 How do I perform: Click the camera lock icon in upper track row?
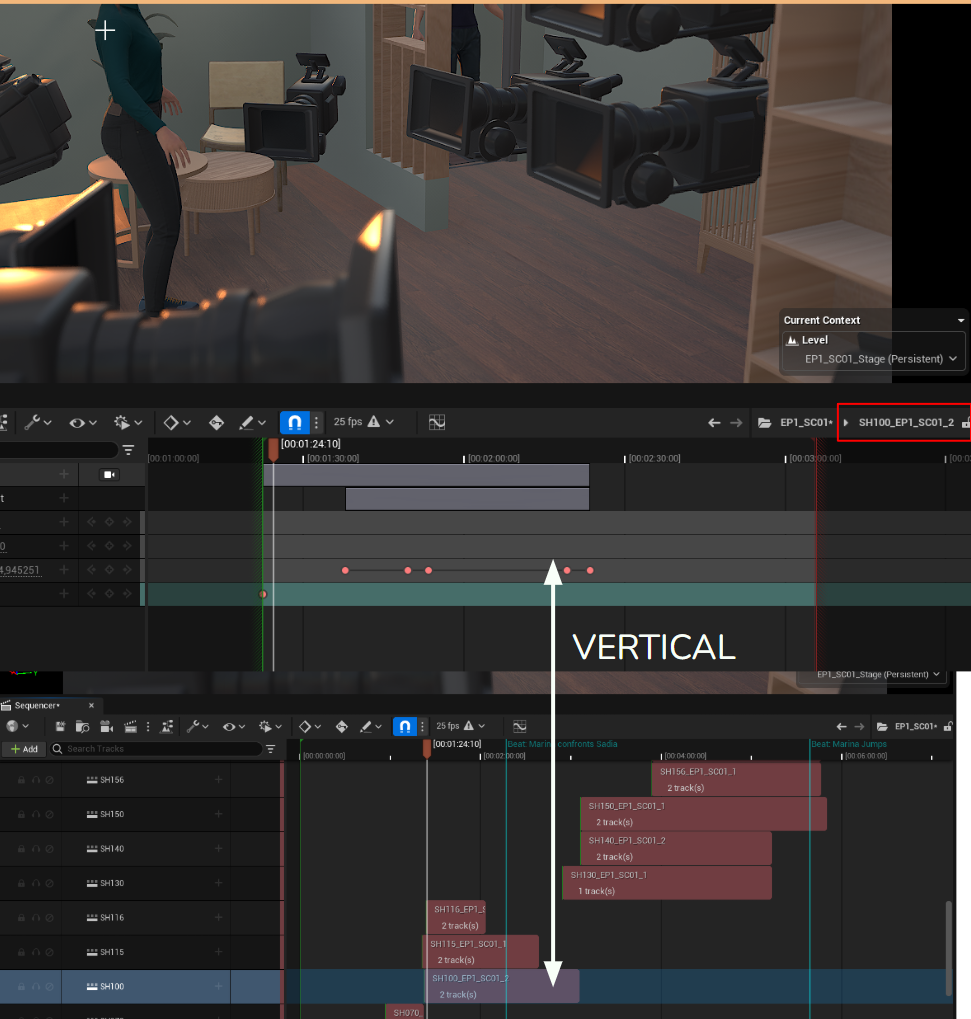(x=110, y=475)
